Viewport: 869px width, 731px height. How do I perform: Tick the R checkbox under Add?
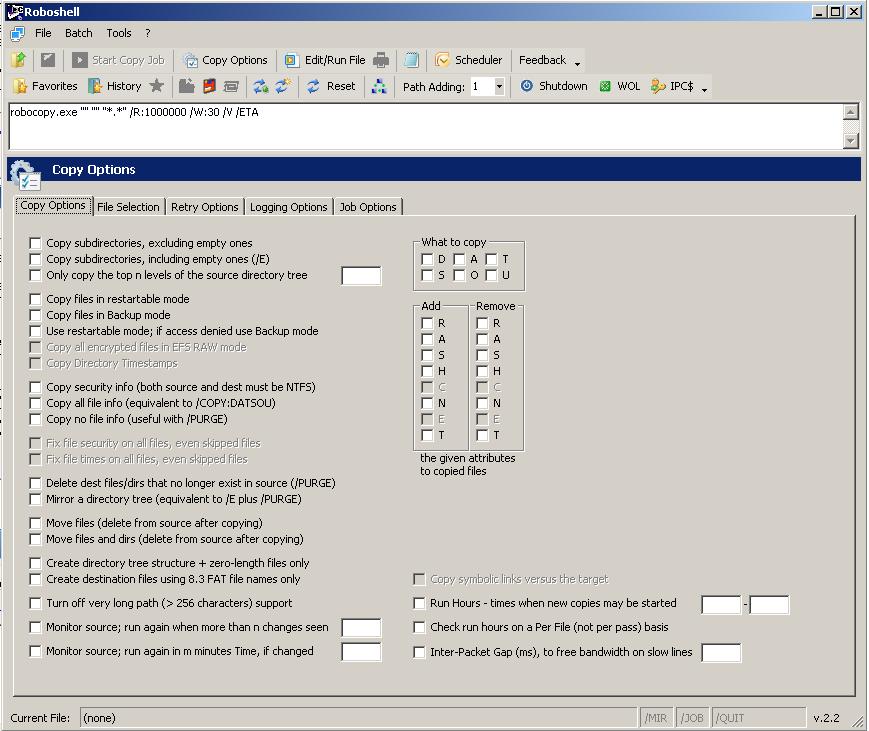point(427,323)
